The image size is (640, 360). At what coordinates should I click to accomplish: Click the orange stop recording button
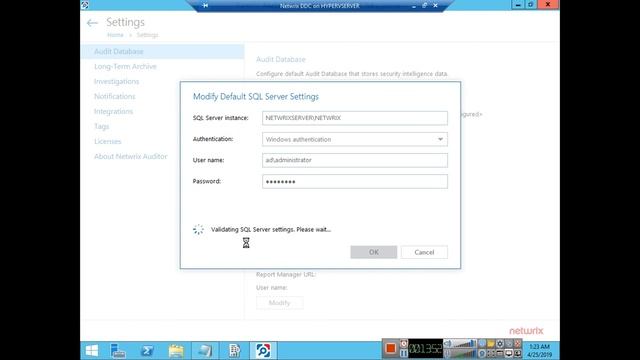point(391,348)
